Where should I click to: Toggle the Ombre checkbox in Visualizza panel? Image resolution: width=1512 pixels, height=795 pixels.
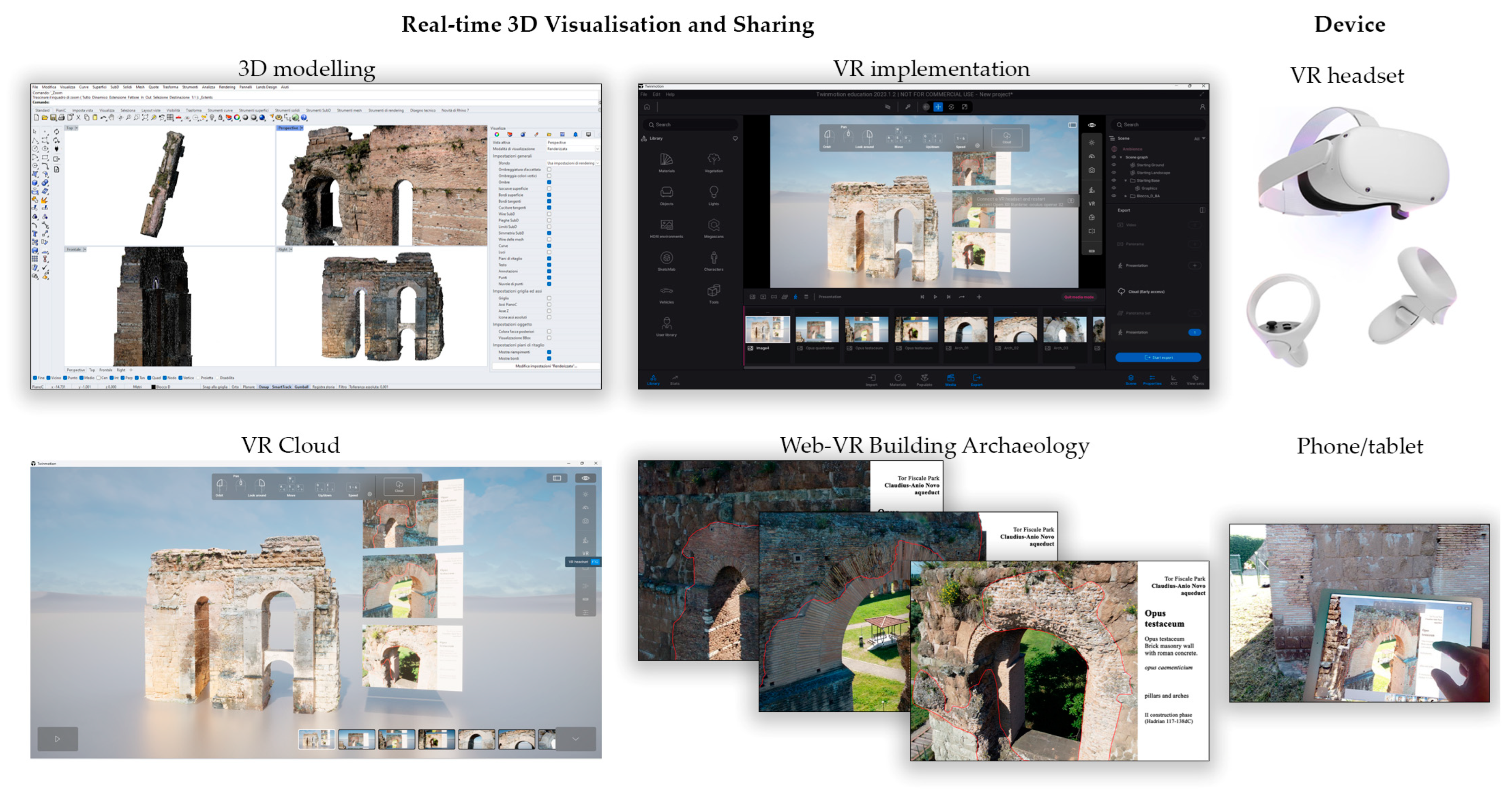click(549, 182)
